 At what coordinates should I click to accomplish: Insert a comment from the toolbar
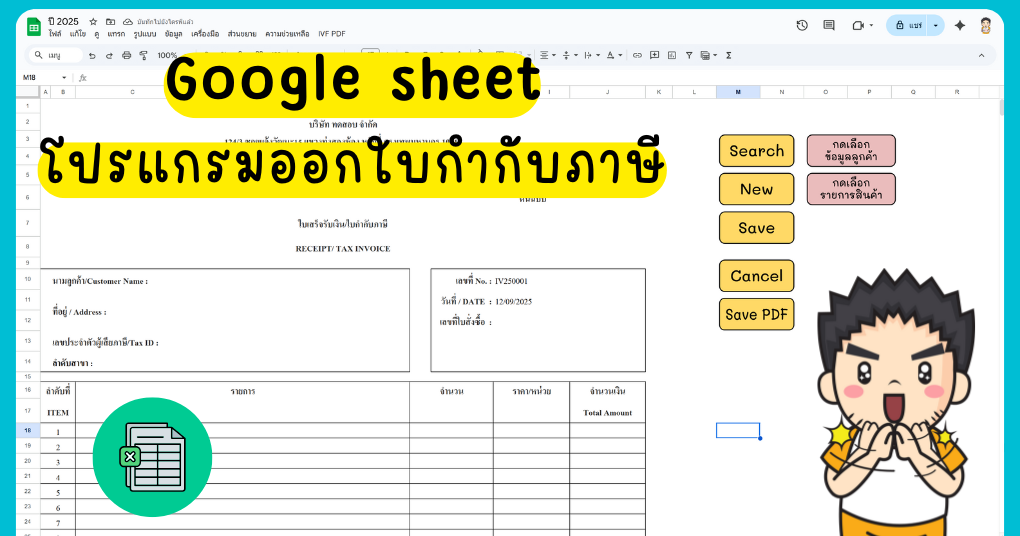coord(654,55)
